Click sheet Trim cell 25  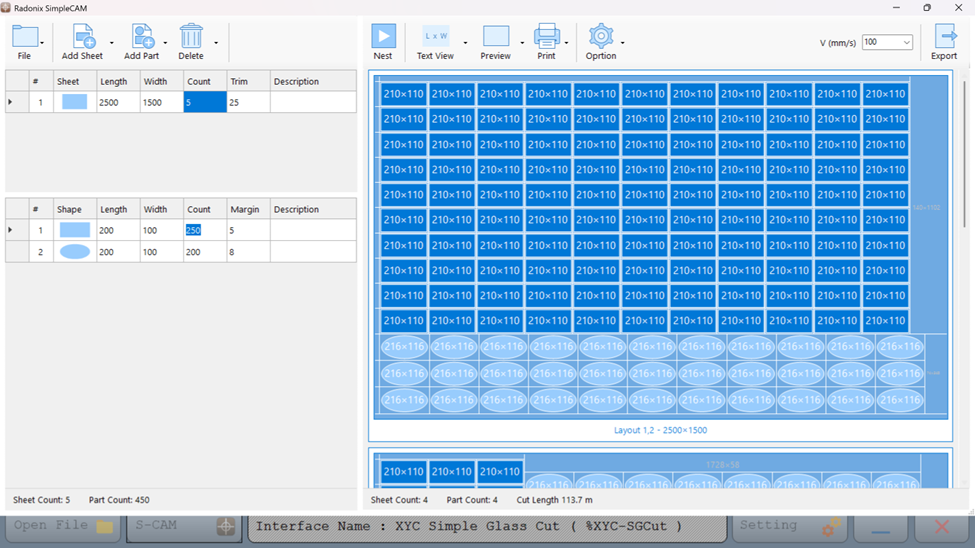pos(248,102)
